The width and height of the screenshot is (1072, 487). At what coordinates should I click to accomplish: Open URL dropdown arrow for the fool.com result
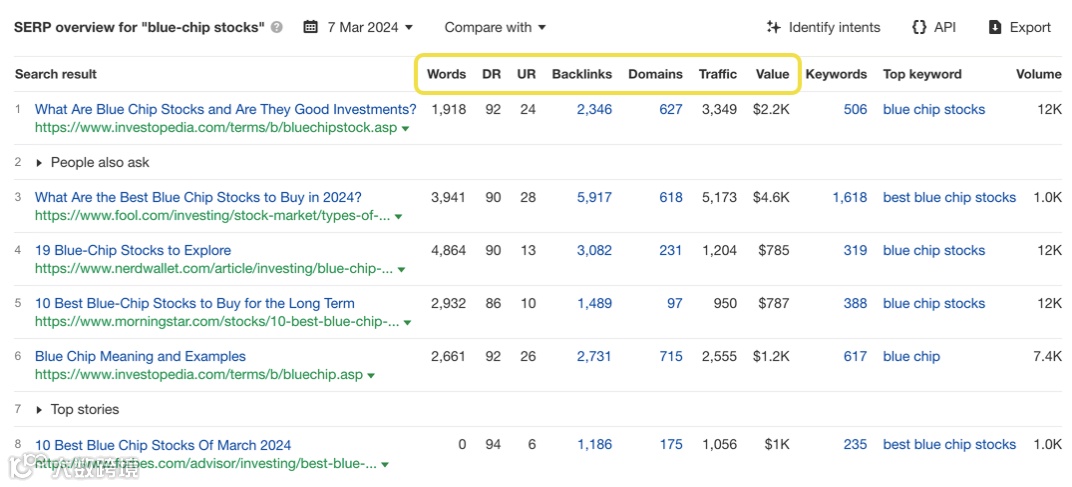click(x=398, y=216)
